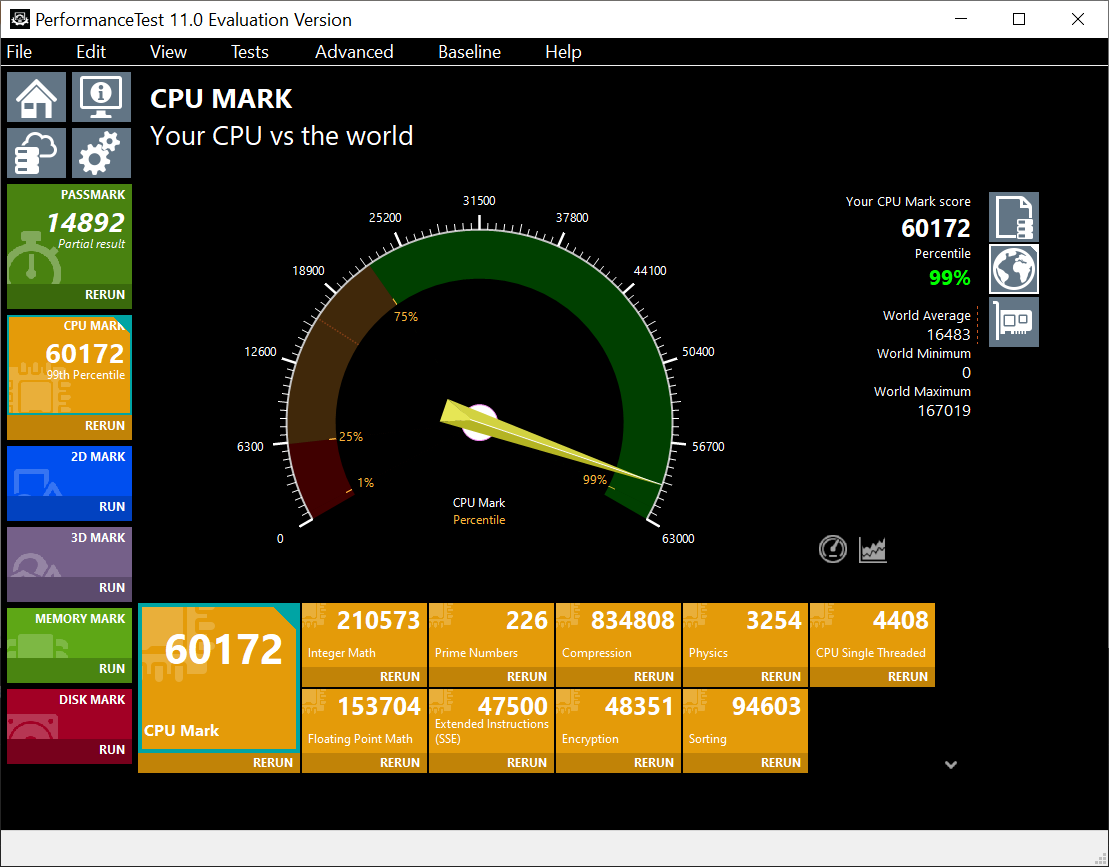Open the Baseline menu
1109x867 pixels.
pyautogui.click(x=469, y=52)
